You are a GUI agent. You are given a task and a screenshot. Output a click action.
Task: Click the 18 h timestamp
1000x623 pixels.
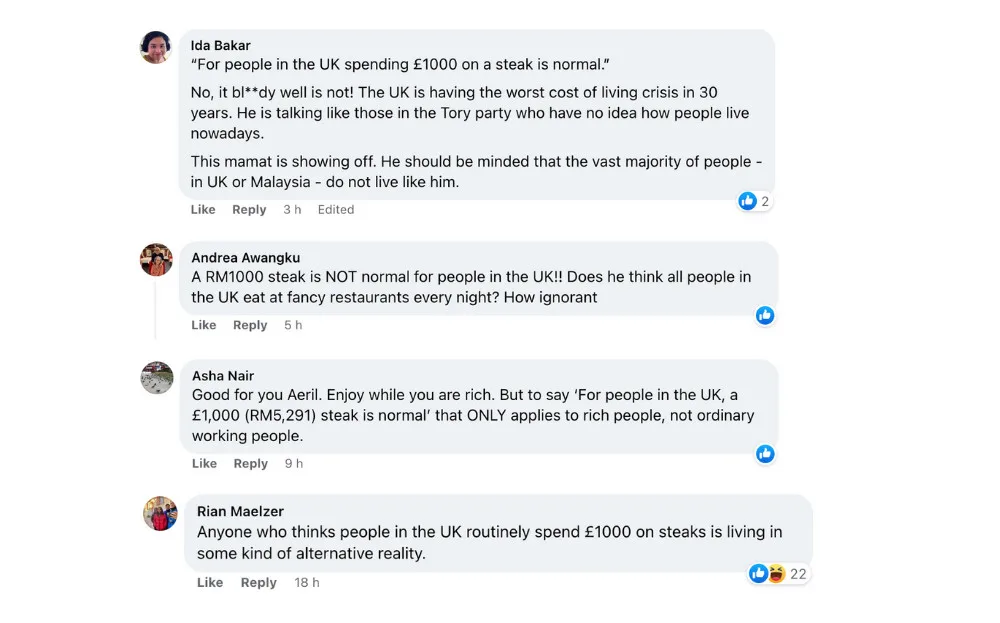tap(307, 582)
